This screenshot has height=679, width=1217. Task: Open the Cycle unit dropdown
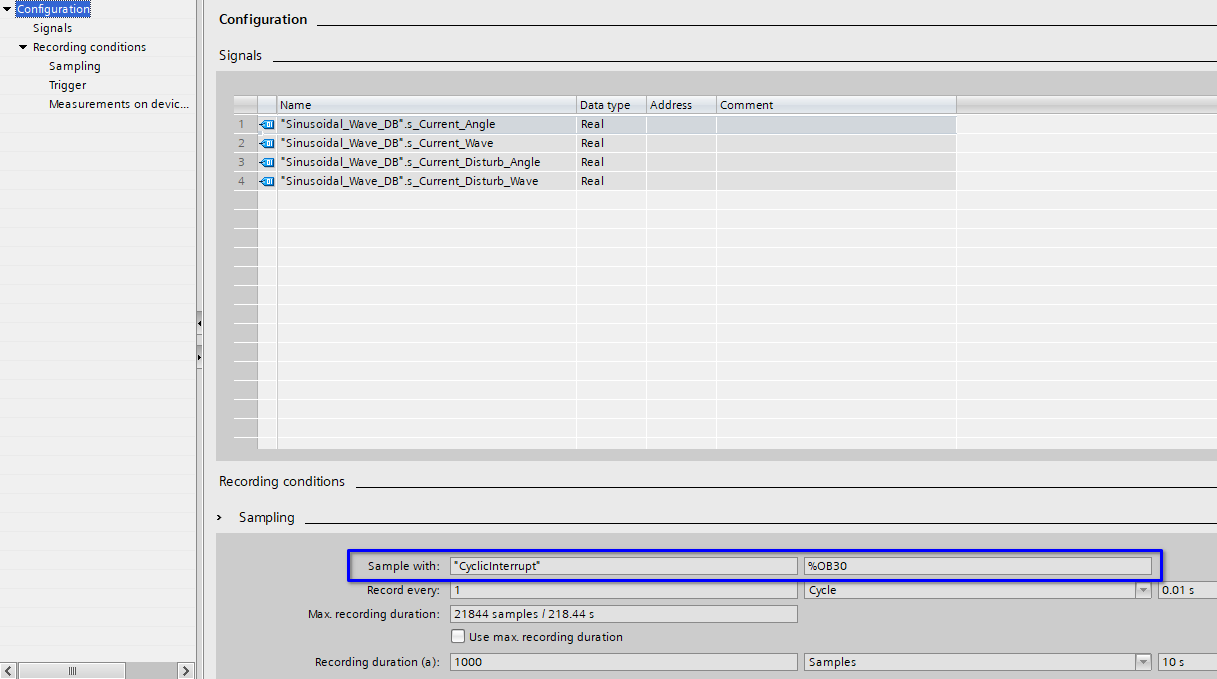(x=1143, y=591)
